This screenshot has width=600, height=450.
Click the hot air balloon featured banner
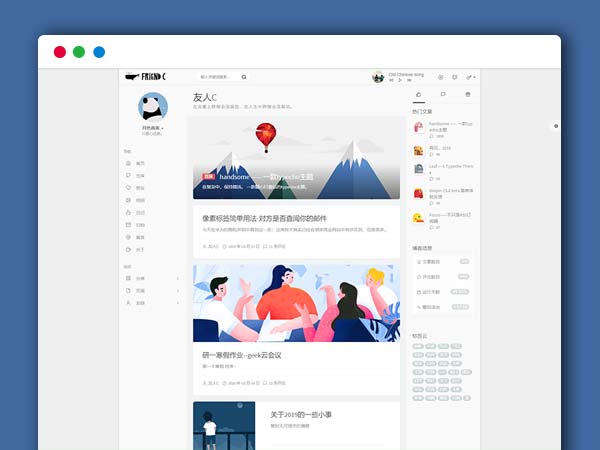pos(296,158)
